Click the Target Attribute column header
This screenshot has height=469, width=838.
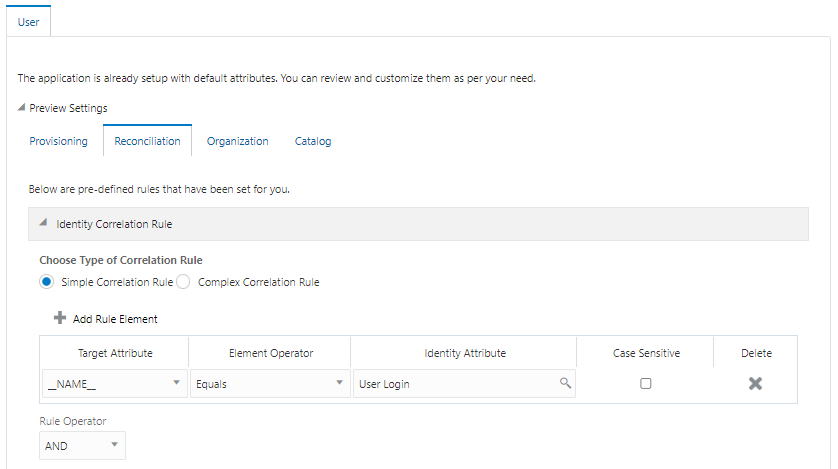pos(115,353)
